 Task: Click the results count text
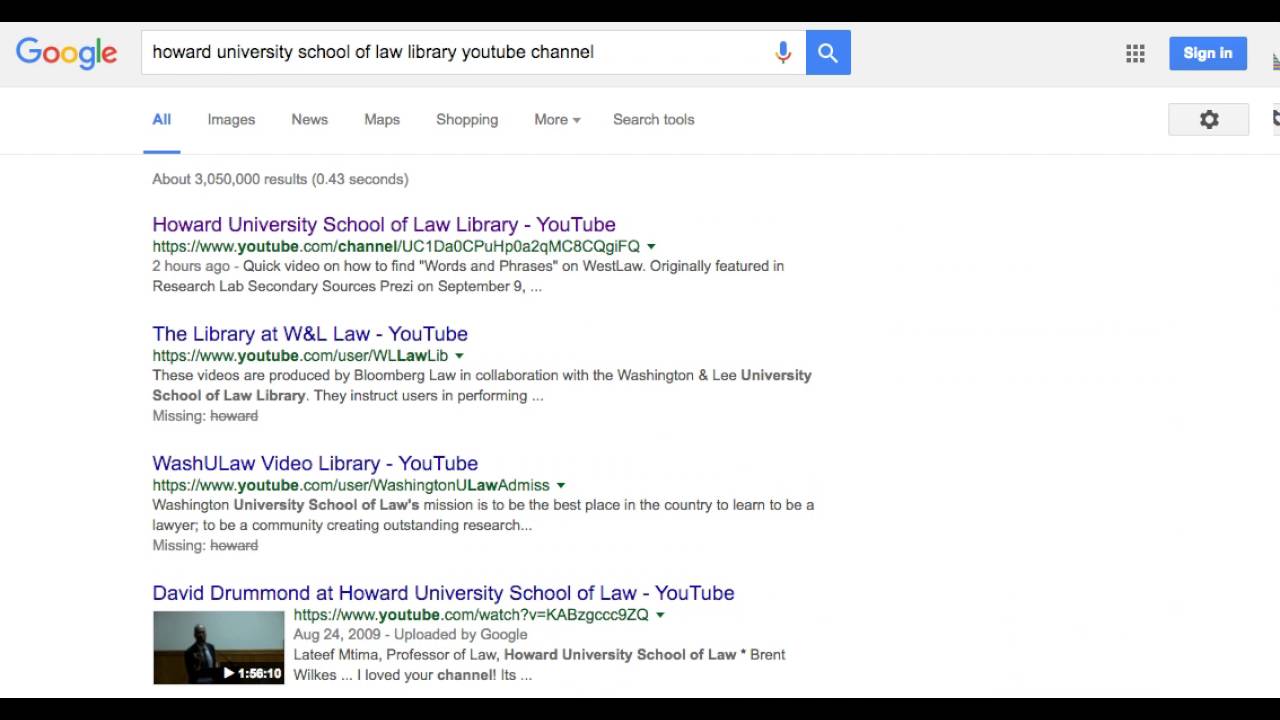click(x=280, y=179)
